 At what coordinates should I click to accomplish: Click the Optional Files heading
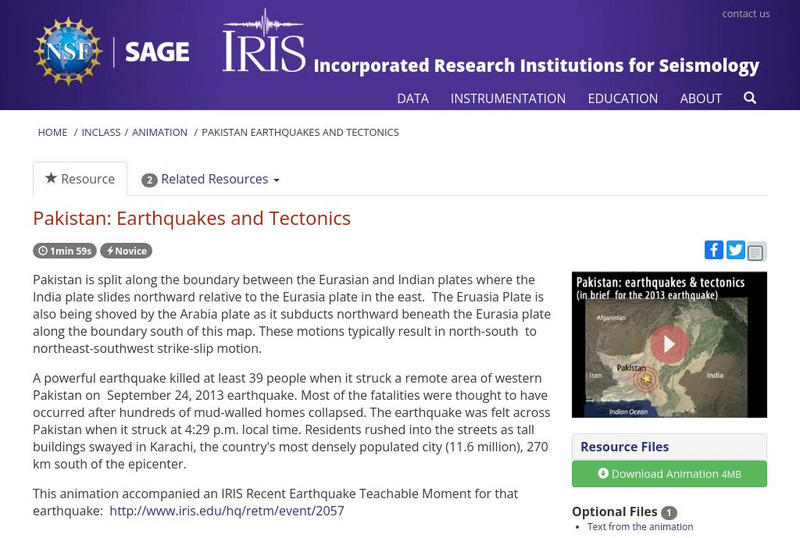click(x=614, y=511)
